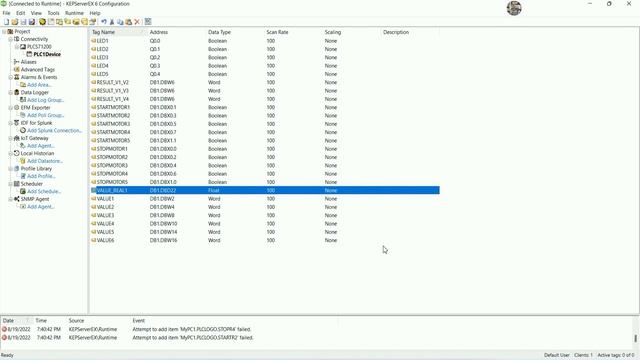Click the New Tag Group toolbar icon
Viewport: 640px width, 360px height.
67,22
